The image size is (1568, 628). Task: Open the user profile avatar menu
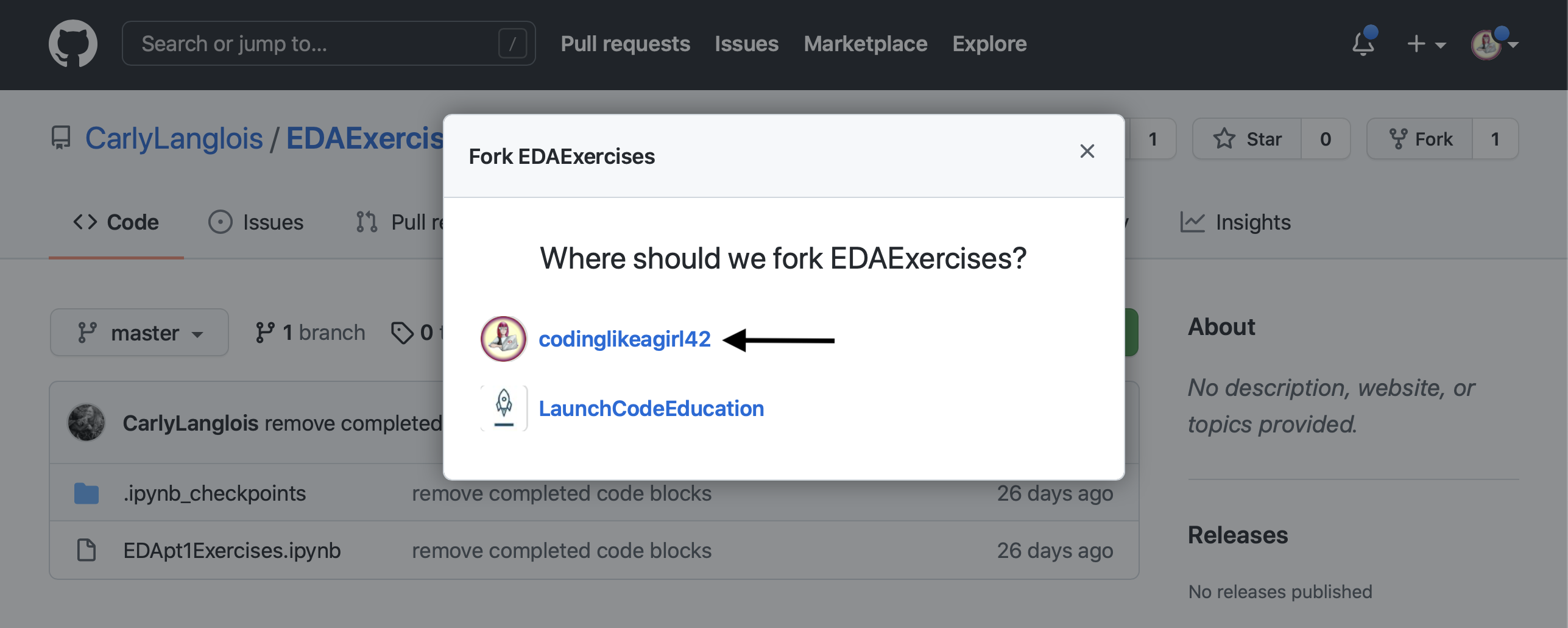pyautogui.click(x=1494, y=44)
